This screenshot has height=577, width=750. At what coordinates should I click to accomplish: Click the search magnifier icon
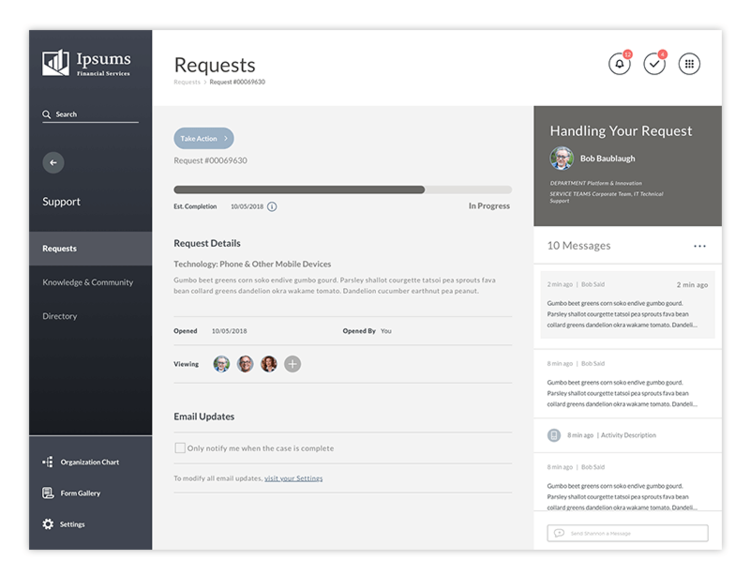46,114
